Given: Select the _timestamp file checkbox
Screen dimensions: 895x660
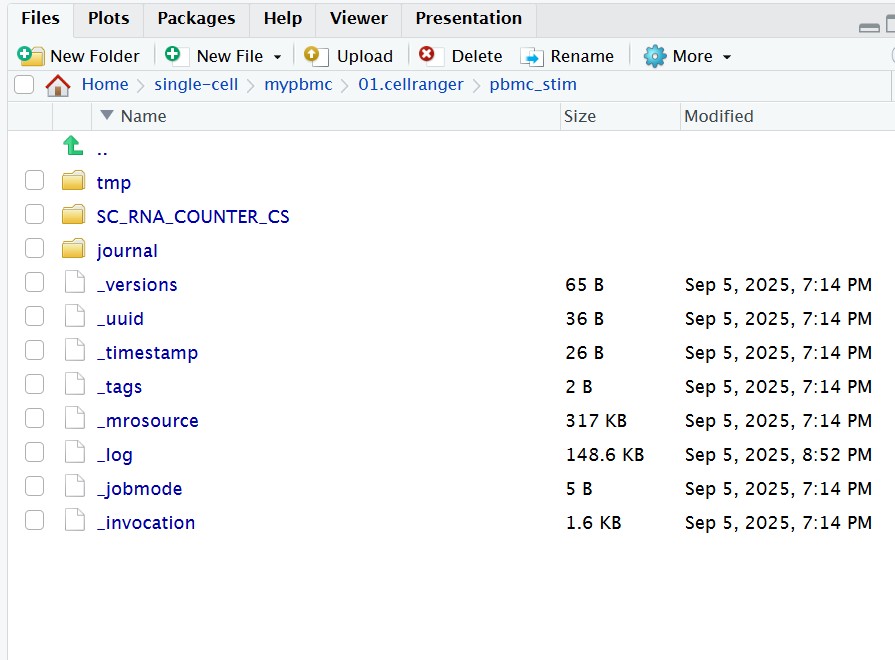Looking at the screenshot, I should tap(34, 351).
